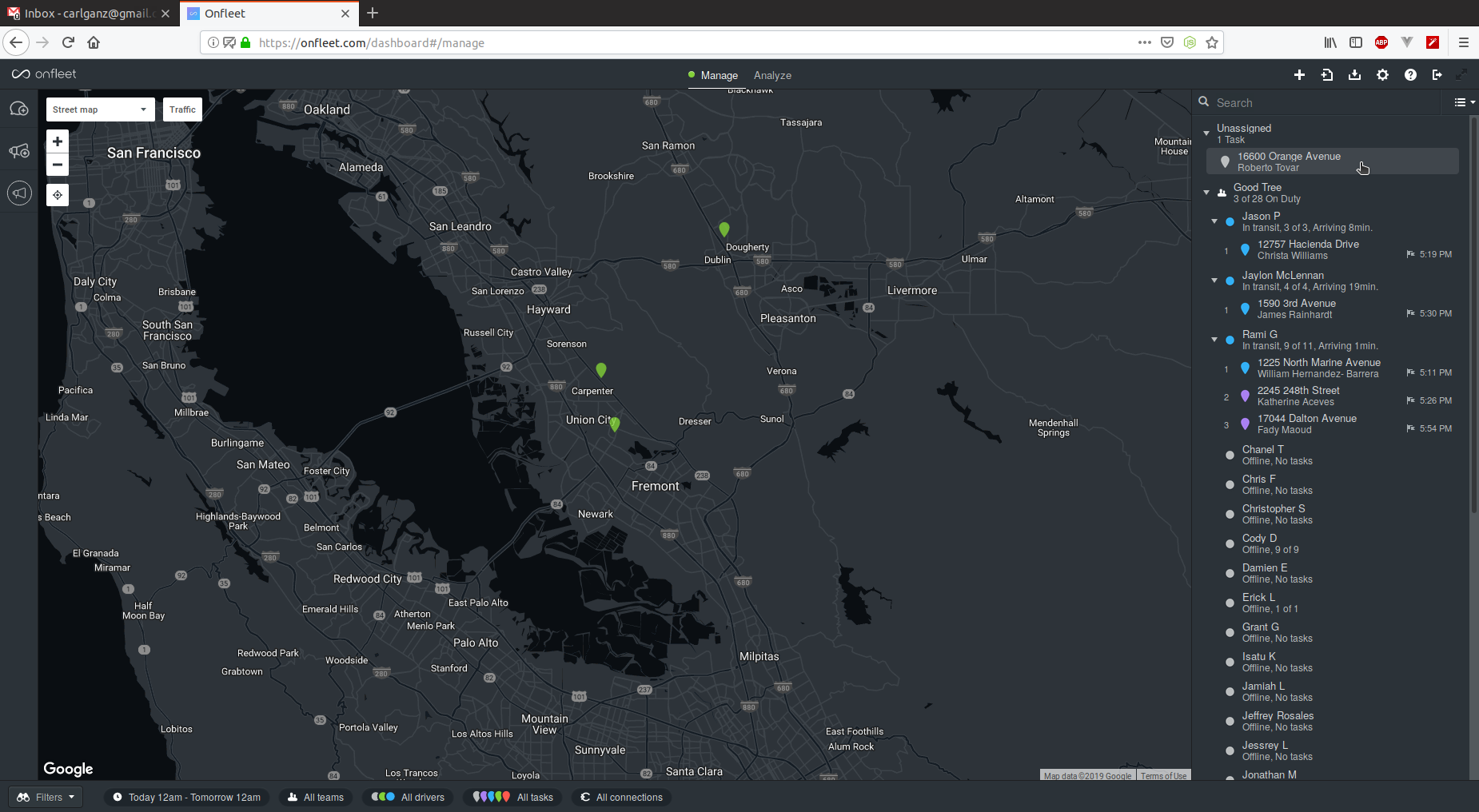Image resolution: width=1479 pixels, height=812 pixels.
Task: Click the Adblock Plus extension icon
Action: coord(1381,42)
